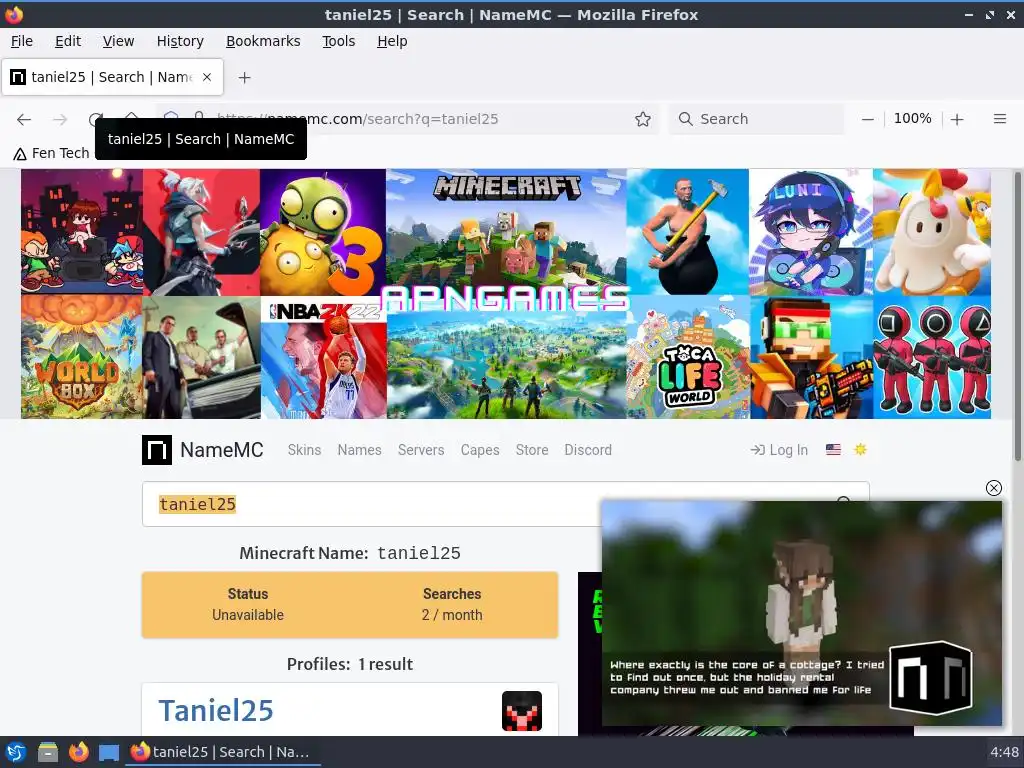Click the Minecraft game thumbnail in banner
The image size is (1024, 768).
(506, 227)
